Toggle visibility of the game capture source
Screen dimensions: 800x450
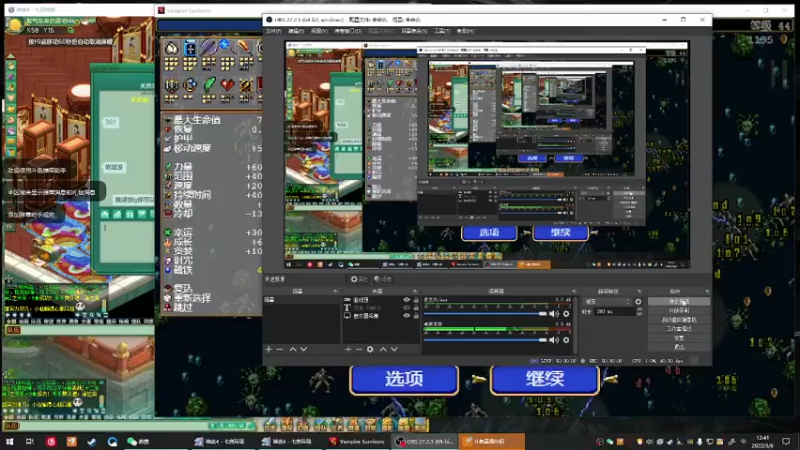[407, 300]
